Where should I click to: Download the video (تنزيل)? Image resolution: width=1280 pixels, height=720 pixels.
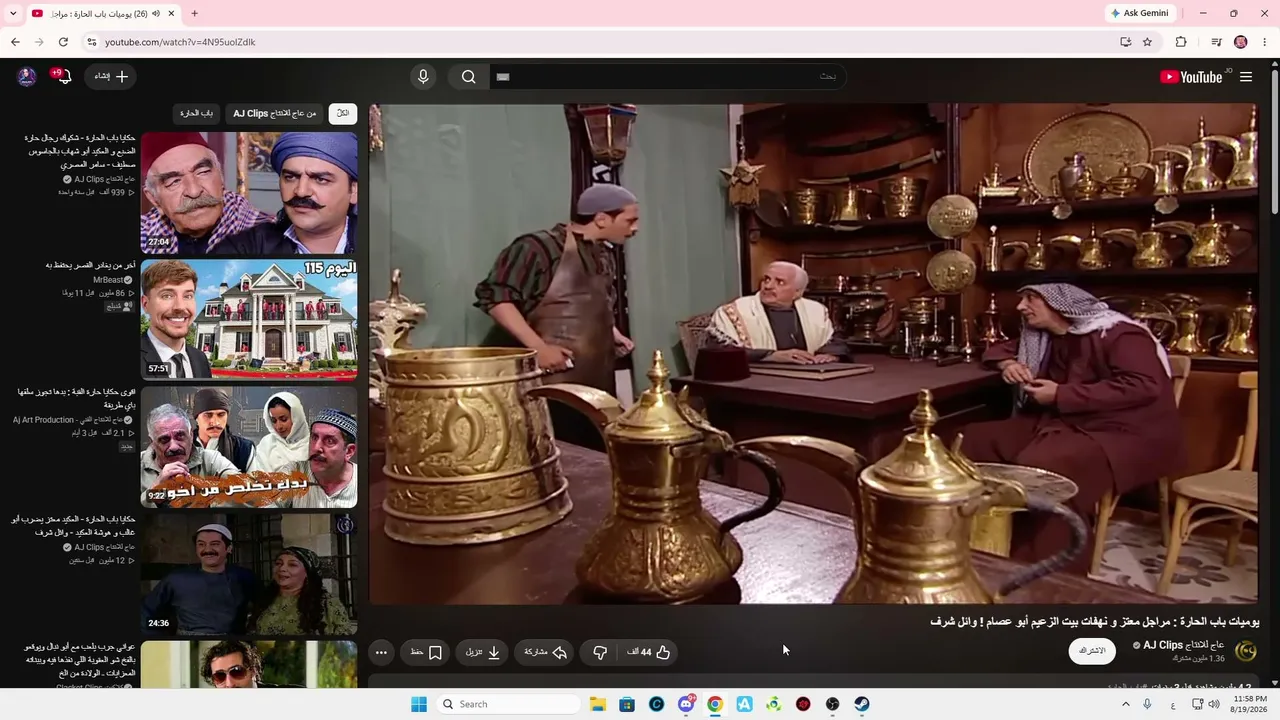pos(483,652)
